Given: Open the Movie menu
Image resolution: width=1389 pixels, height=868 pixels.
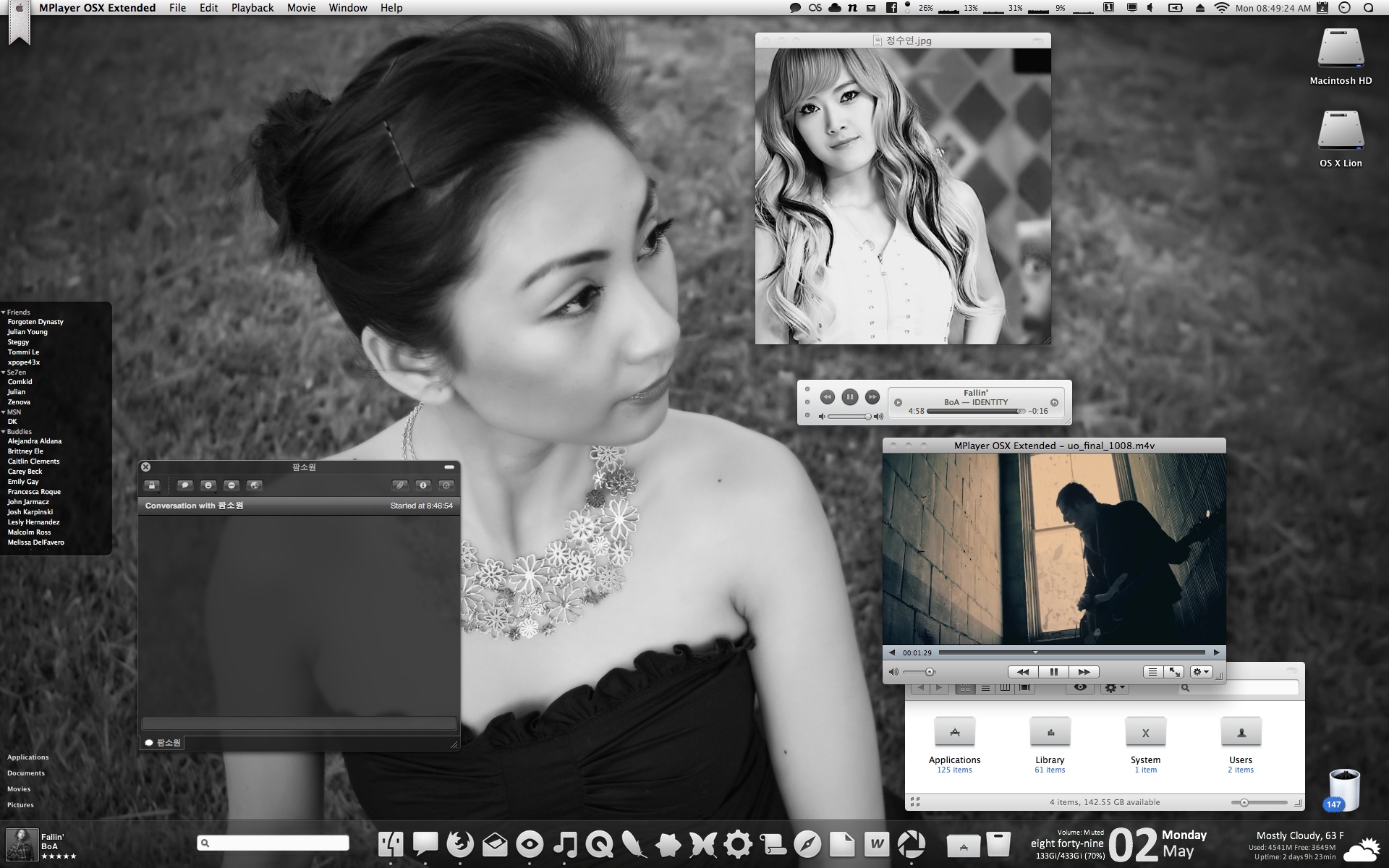Looking at the screenshot, I should click(301, 8).
